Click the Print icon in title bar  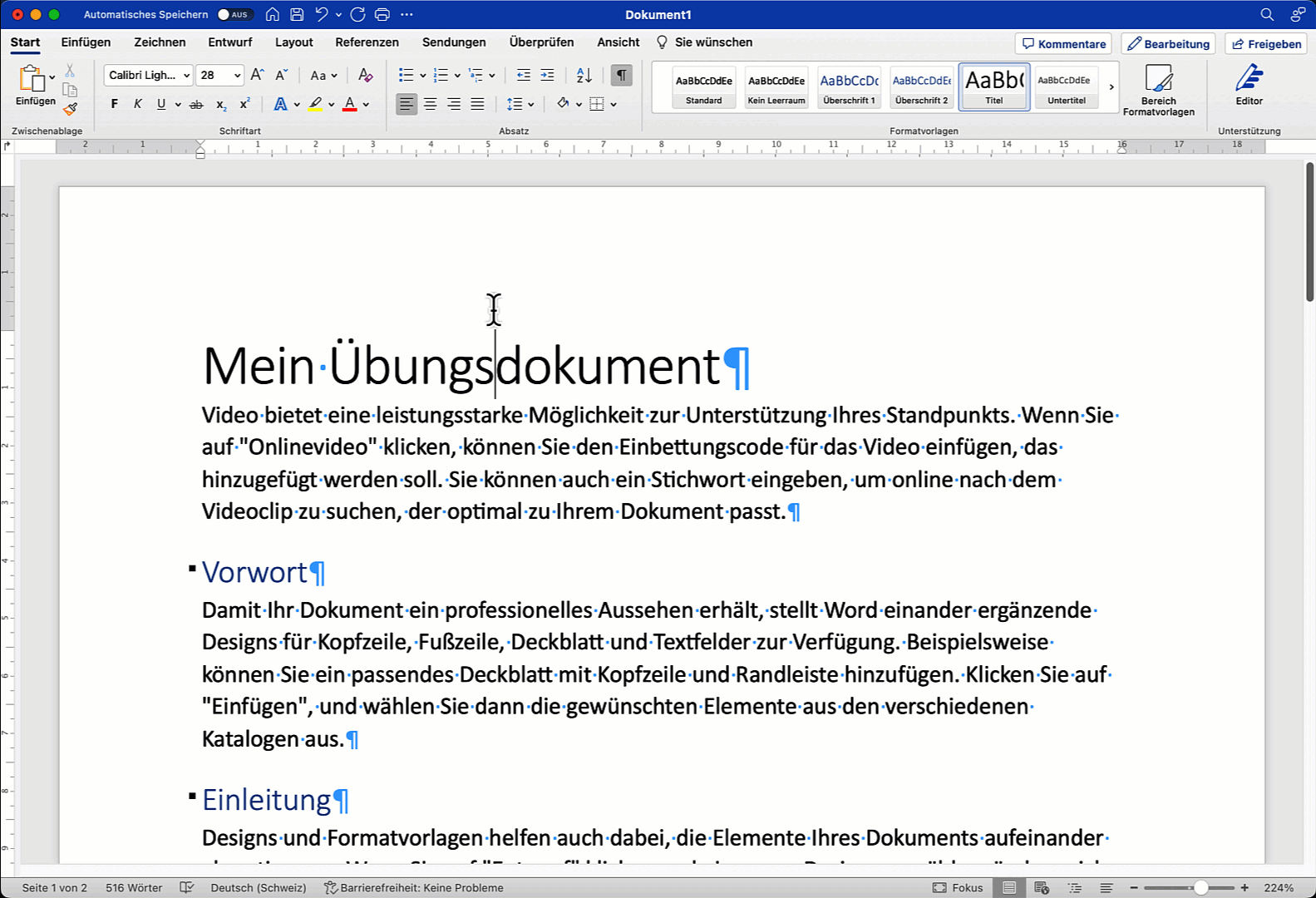point(382,14)
